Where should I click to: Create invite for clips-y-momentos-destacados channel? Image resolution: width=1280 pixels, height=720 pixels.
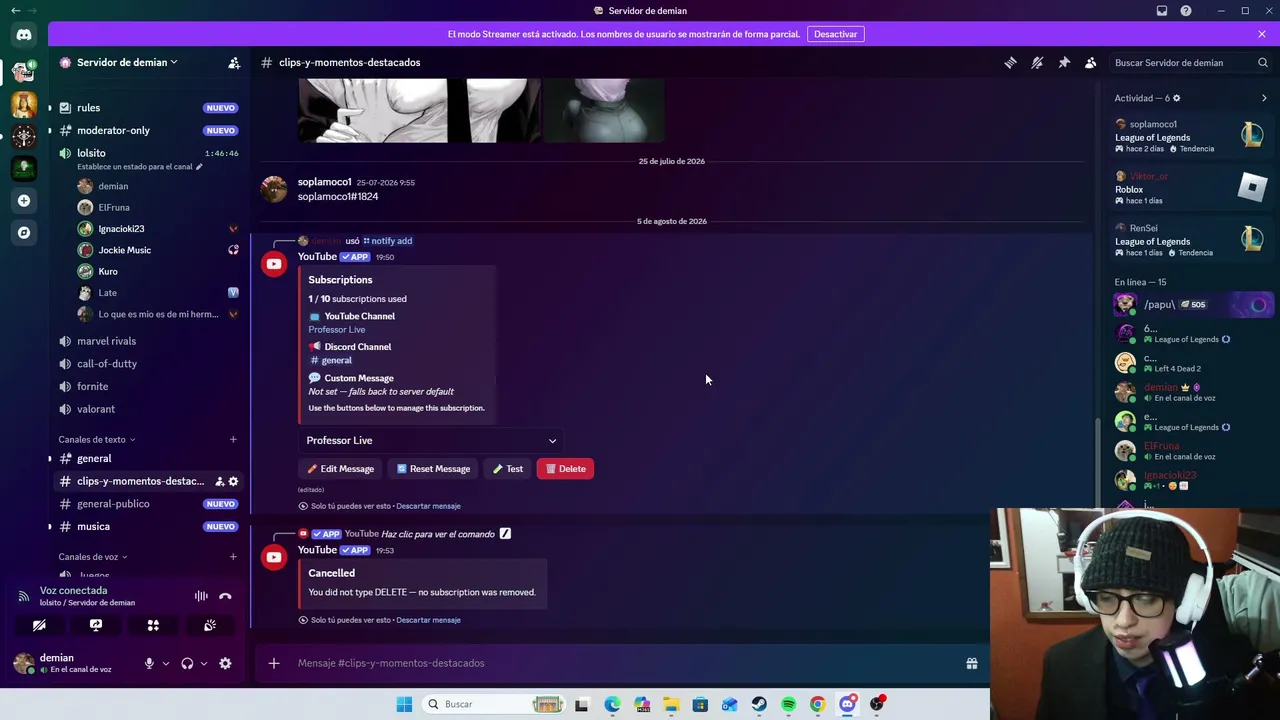coord(219,481)
